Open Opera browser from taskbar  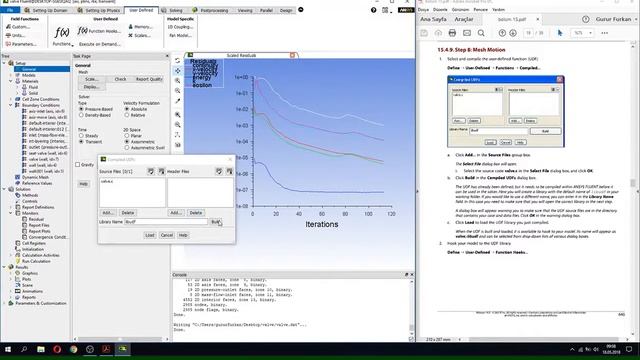pos(57,349)
